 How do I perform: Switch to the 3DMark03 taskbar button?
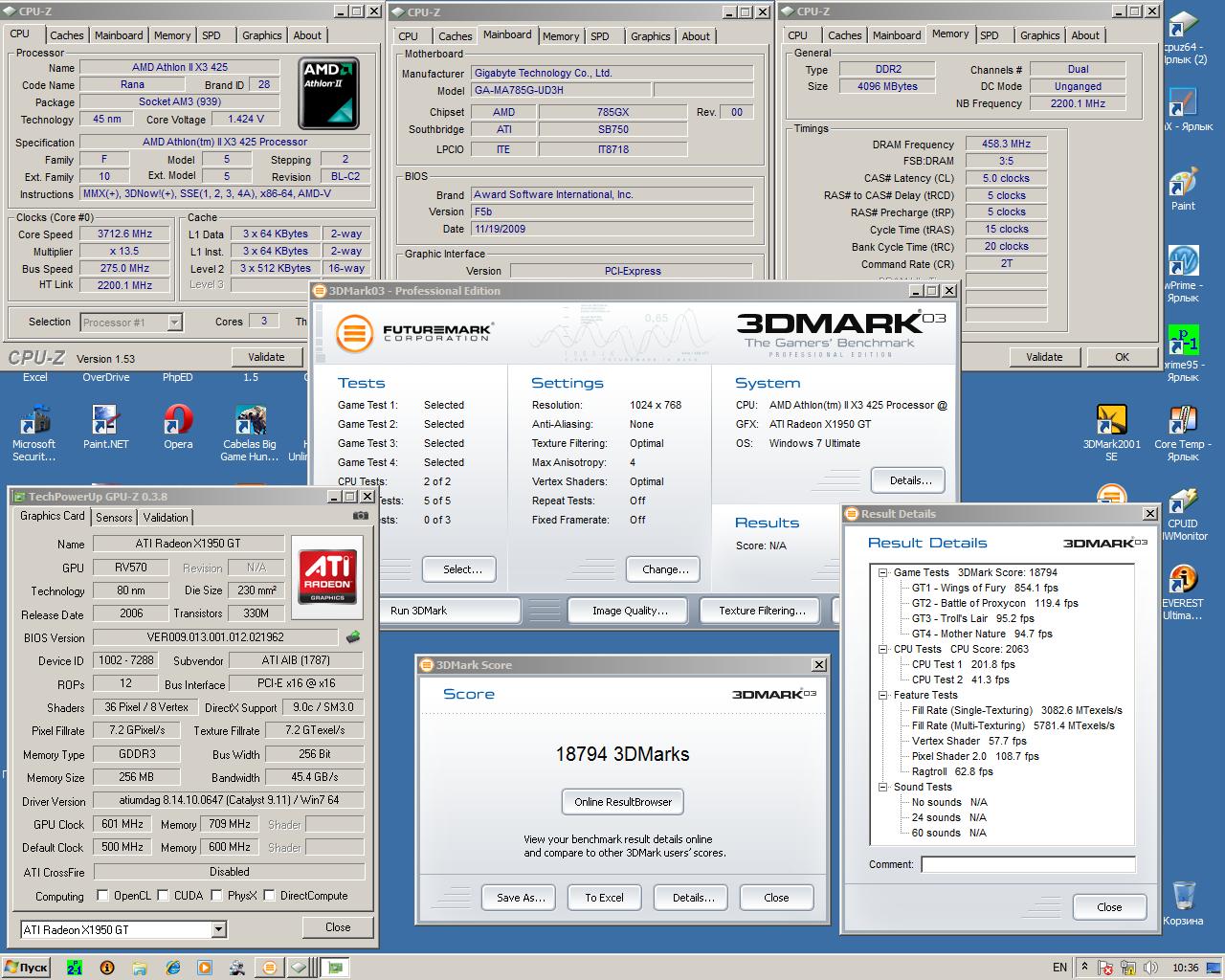(270, 968)
